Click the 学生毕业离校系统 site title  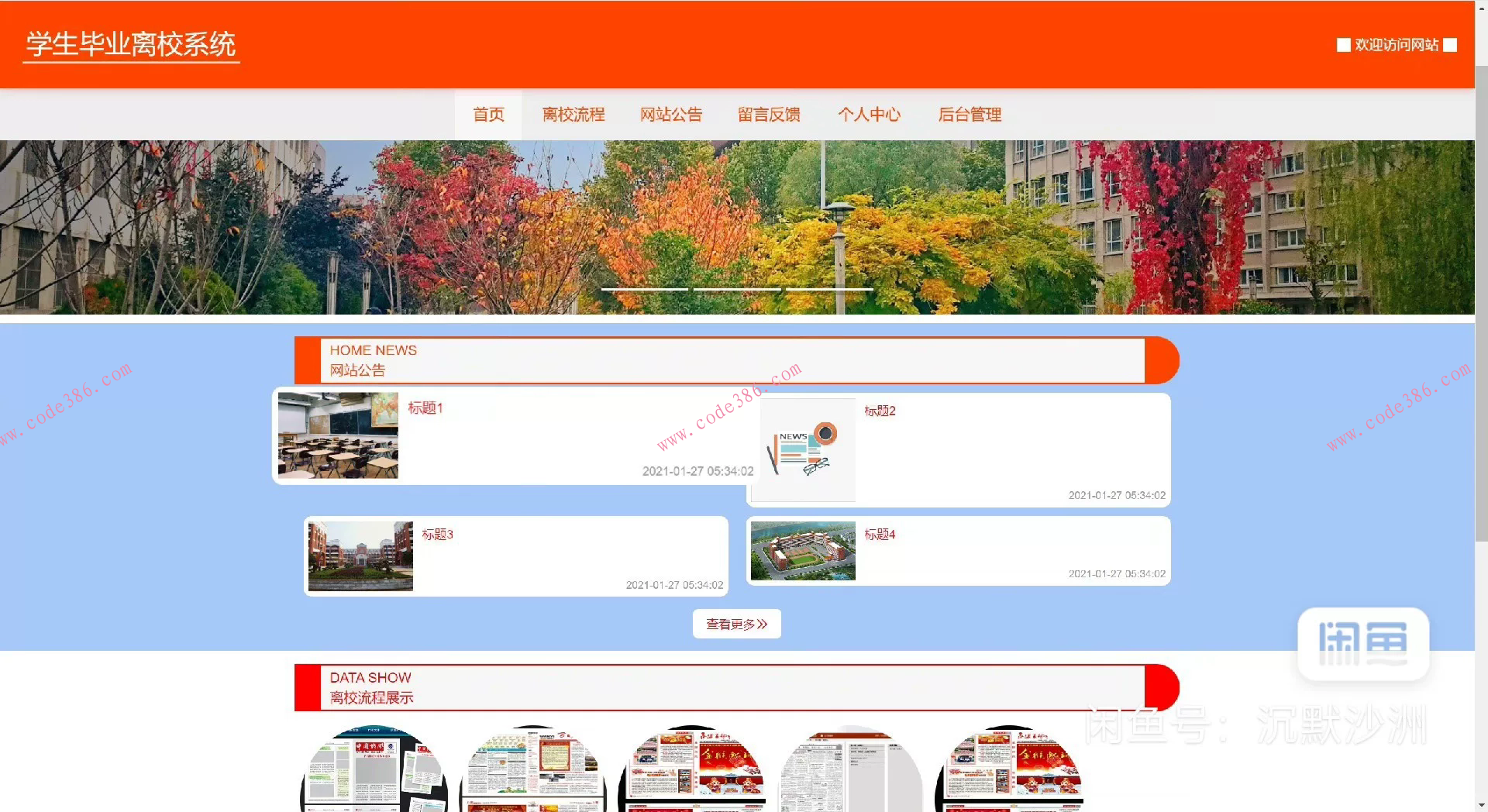pos(131,44)
